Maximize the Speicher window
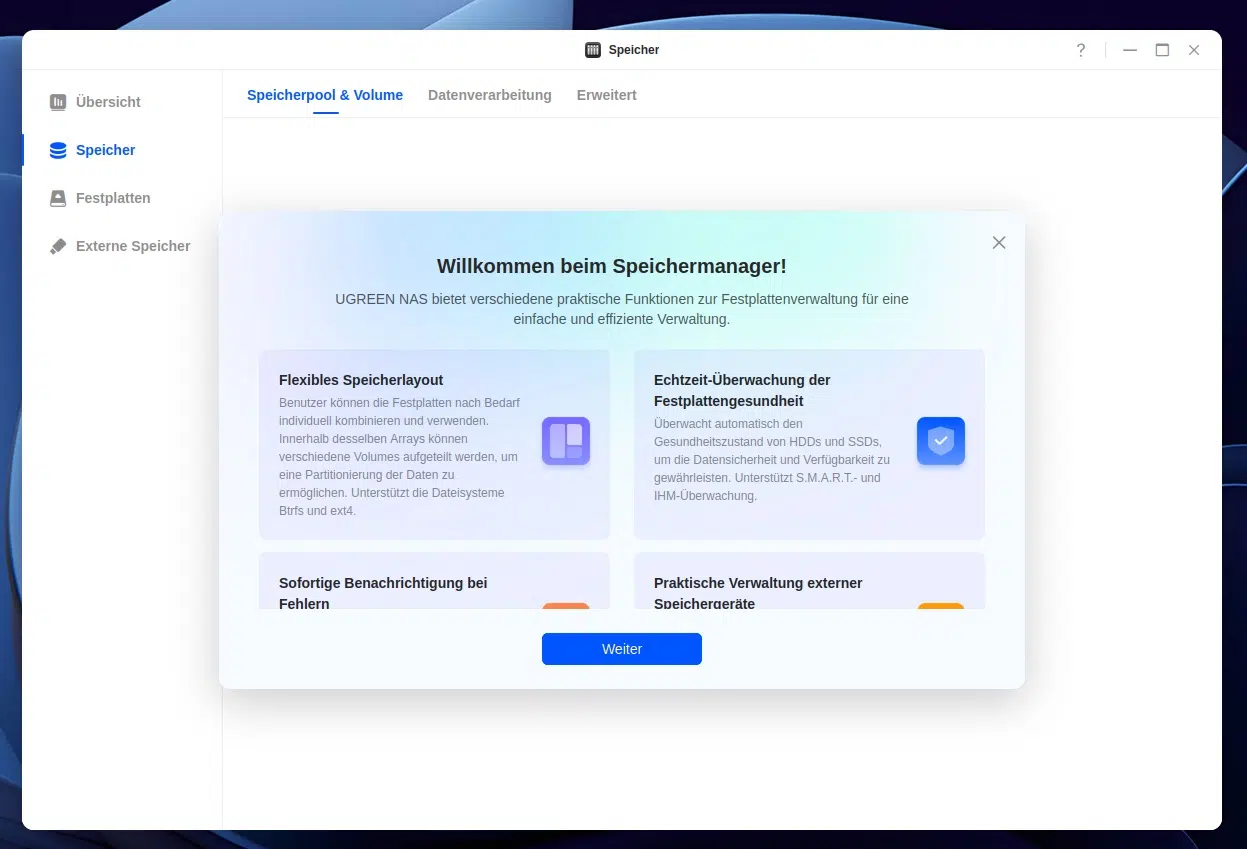Image resolution: width=1247 pixels, height=849 pixels. pyautogui.click(x=1162, y=50)
